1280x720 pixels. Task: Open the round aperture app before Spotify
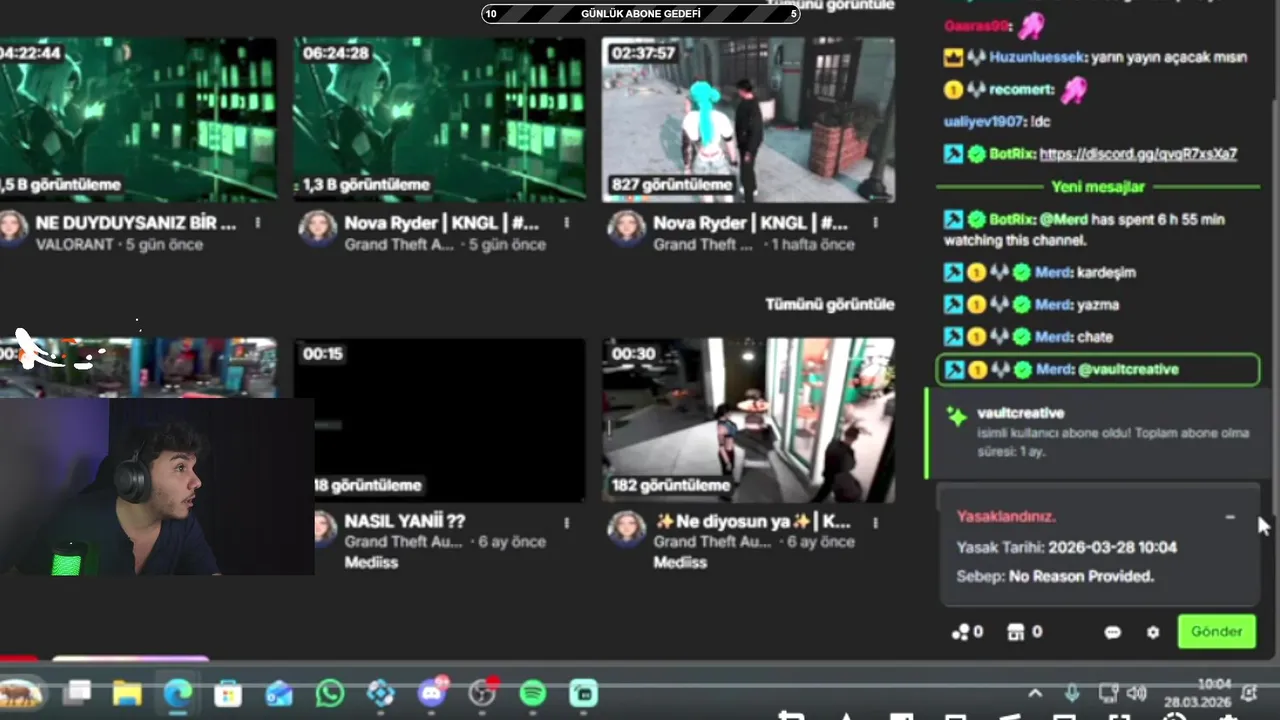(x=482, y=693)
